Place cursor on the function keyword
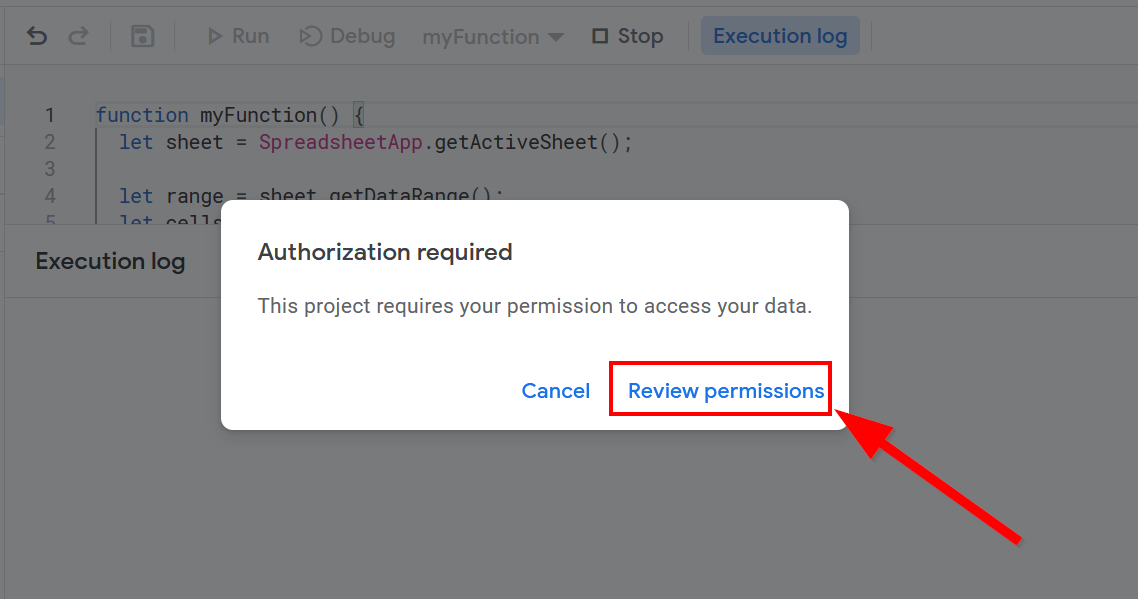 (x=142, y=115)
